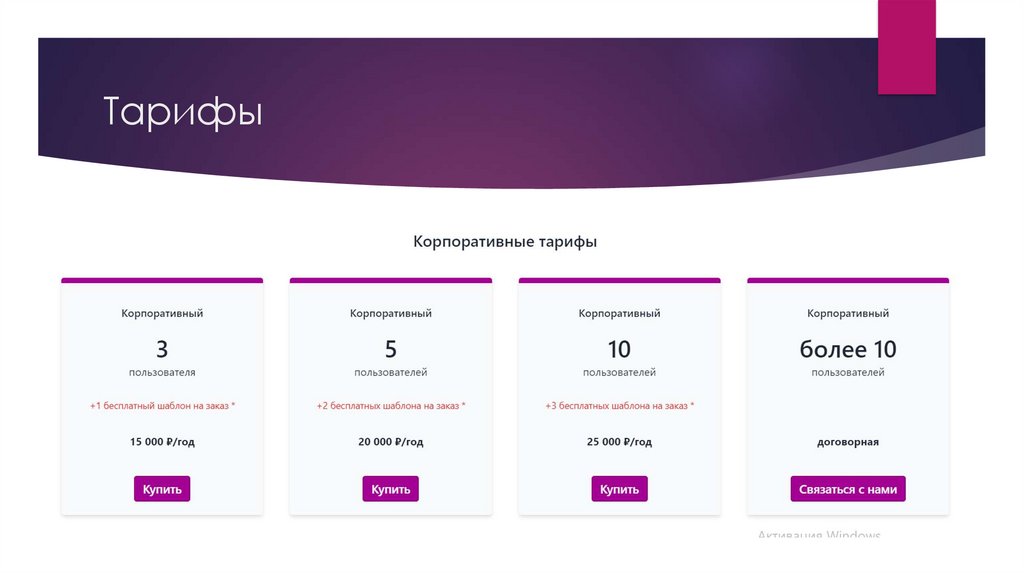The height and width of the screenshot is (574, 1024).
Task: Buy the 10-user plan for 25 000 ₽/год
Action: [619, 489]
